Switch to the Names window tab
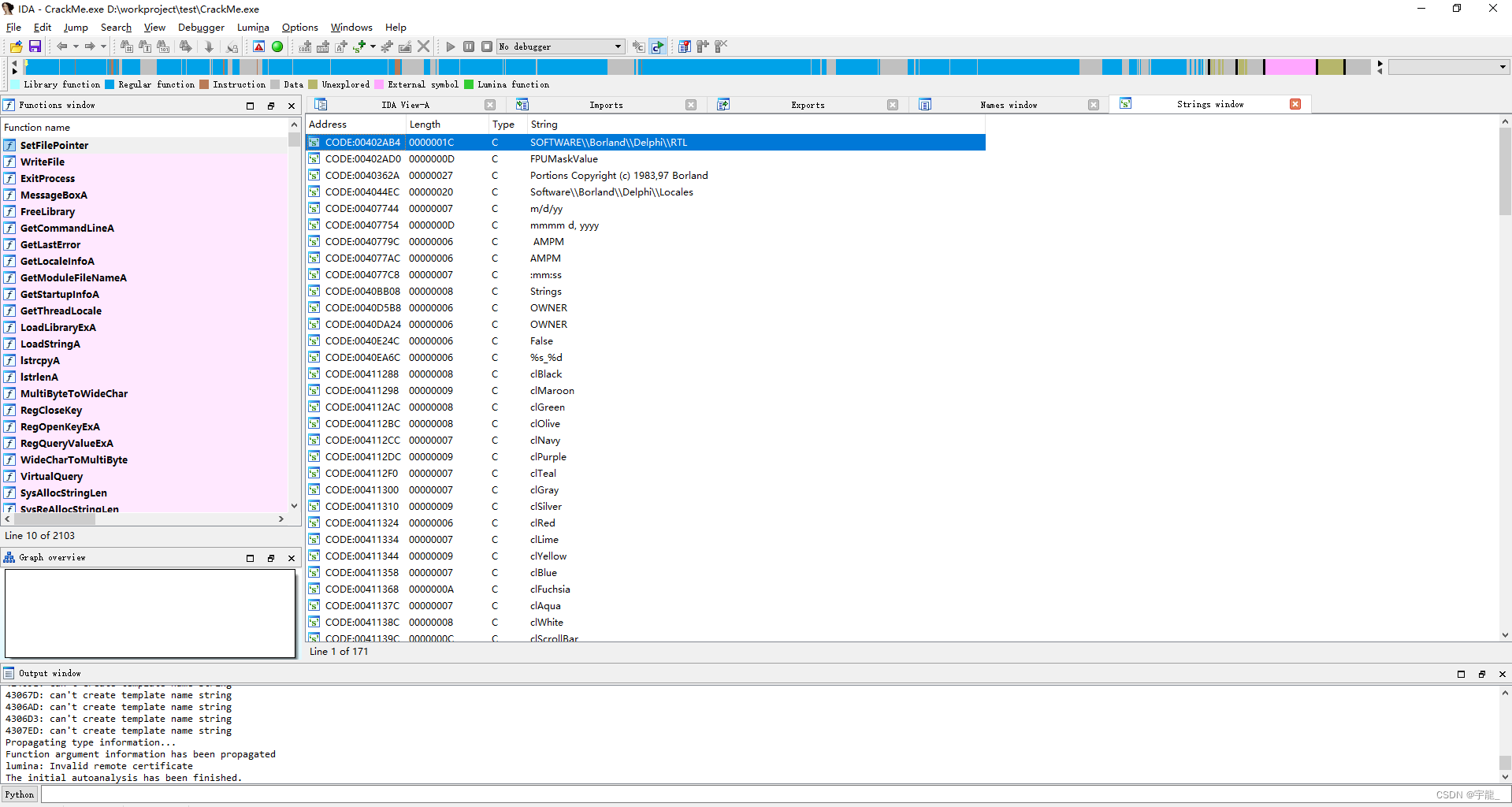 pos(1009,105)
